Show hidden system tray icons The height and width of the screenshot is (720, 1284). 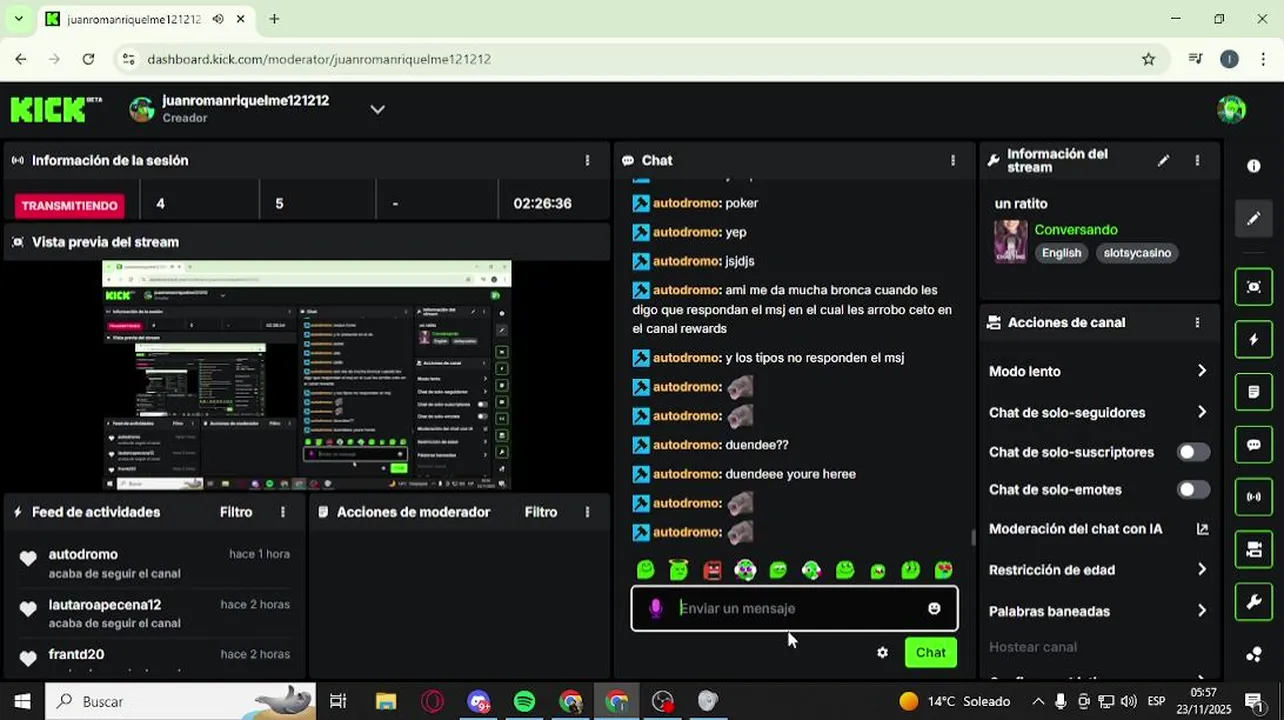tap(1037, 701)
